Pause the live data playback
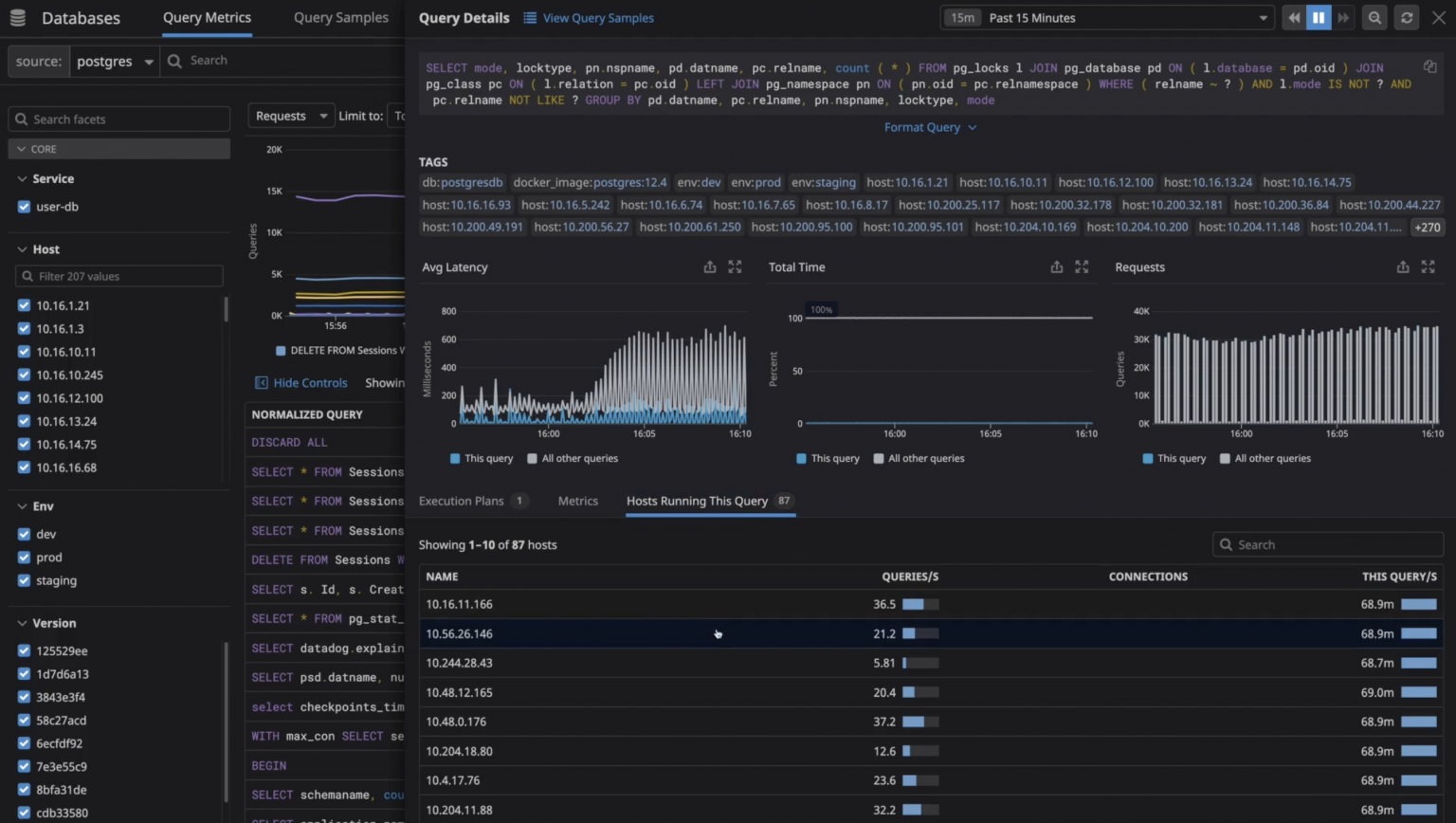The image size is (1456, 823). click(x=1319, y=17)
